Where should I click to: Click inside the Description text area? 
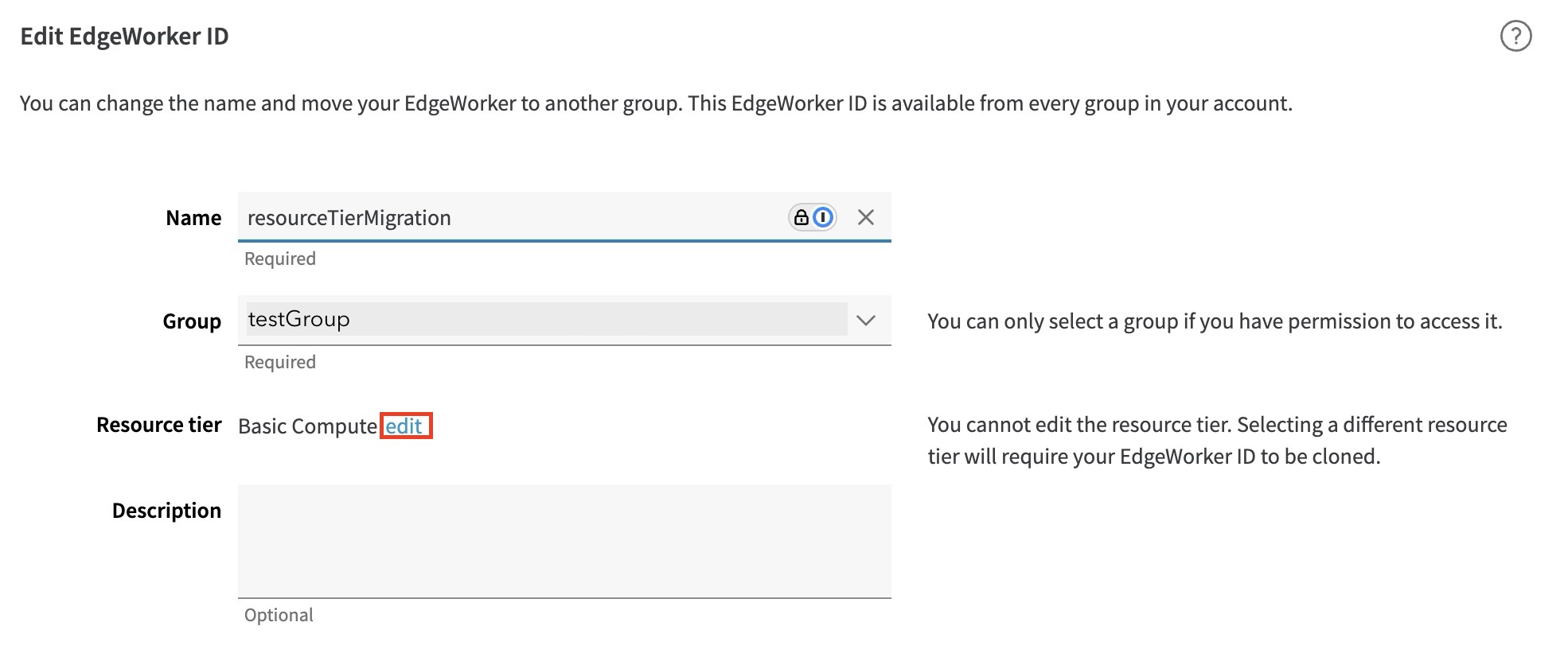point(564,541)
